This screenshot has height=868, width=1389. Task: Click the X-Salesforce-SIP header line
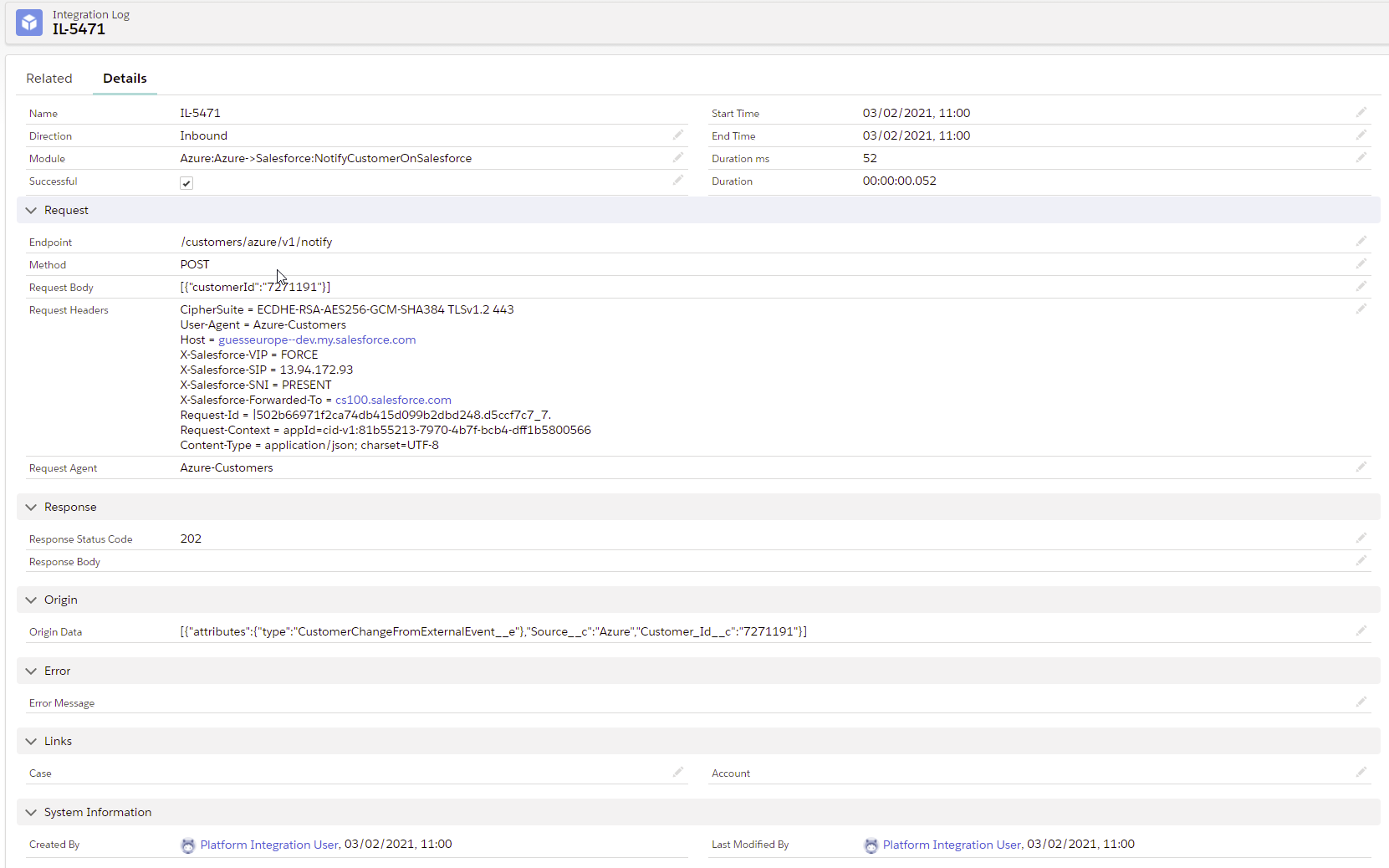[x=267, y=370]
